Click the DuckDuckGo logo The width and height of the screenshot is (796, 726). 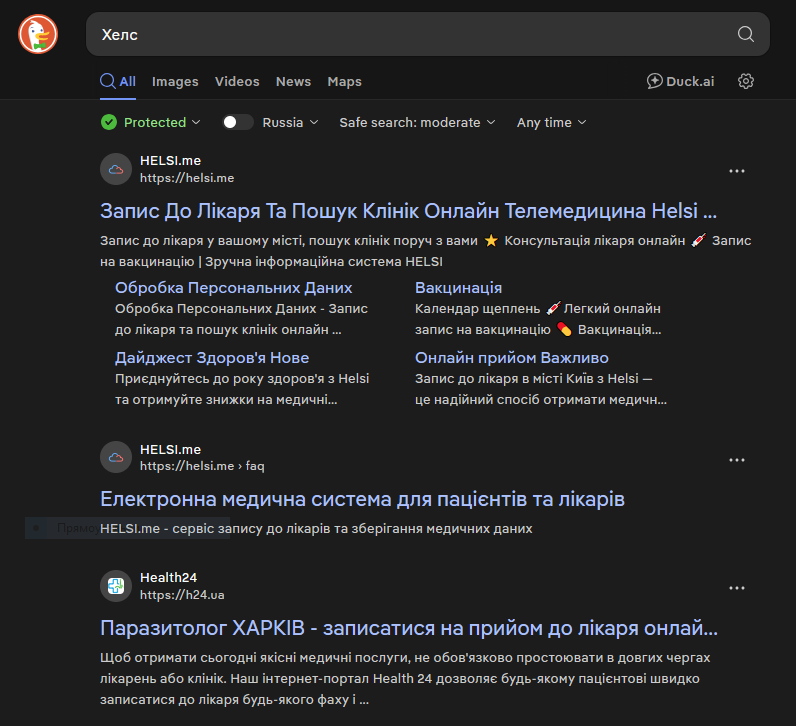38,34
